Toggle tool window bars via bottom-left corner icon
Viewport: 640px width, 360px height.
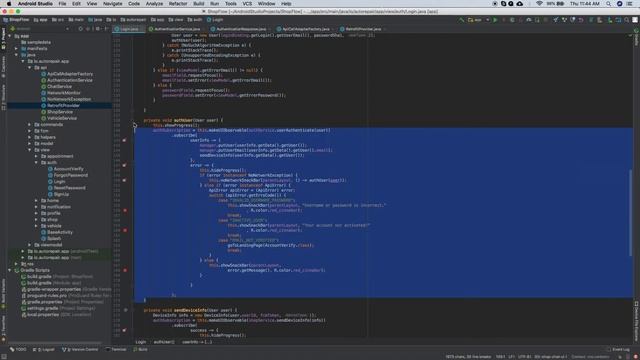[x=4, y=356]
